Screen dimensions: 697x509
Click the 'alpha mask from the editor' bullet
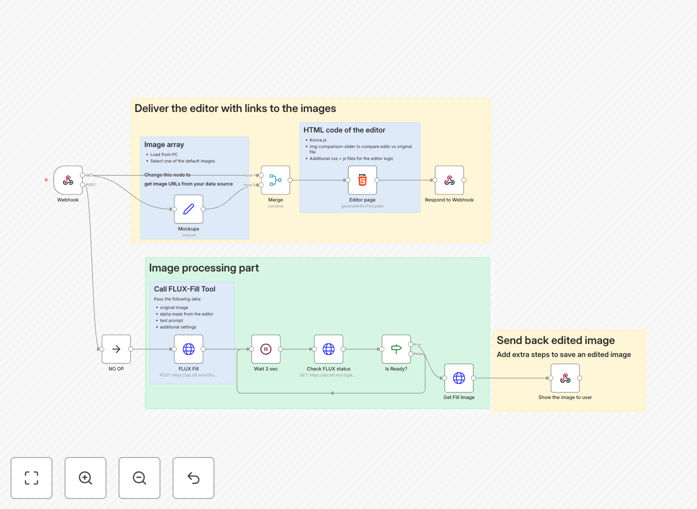click(x=187, y=314)
